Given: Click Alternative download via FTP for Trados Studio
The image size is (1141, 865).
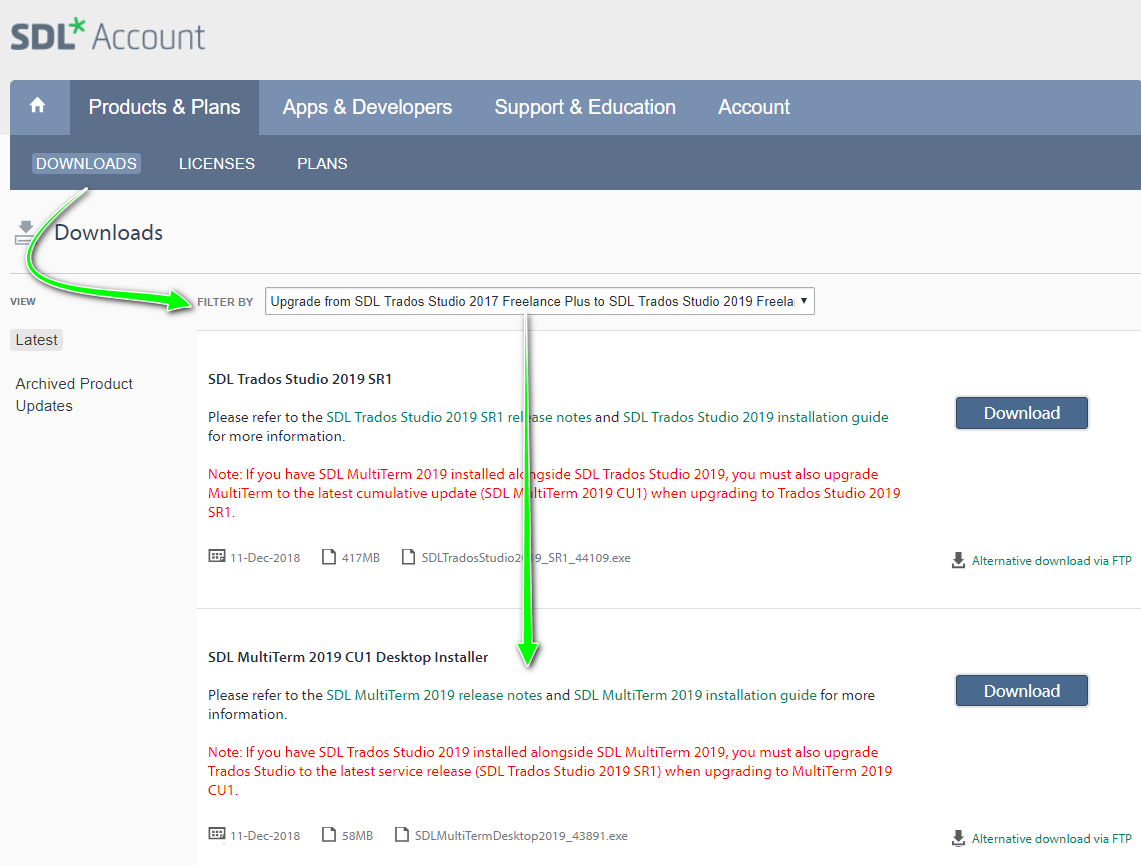Looking at the screenshot, I should point(1051,561).
